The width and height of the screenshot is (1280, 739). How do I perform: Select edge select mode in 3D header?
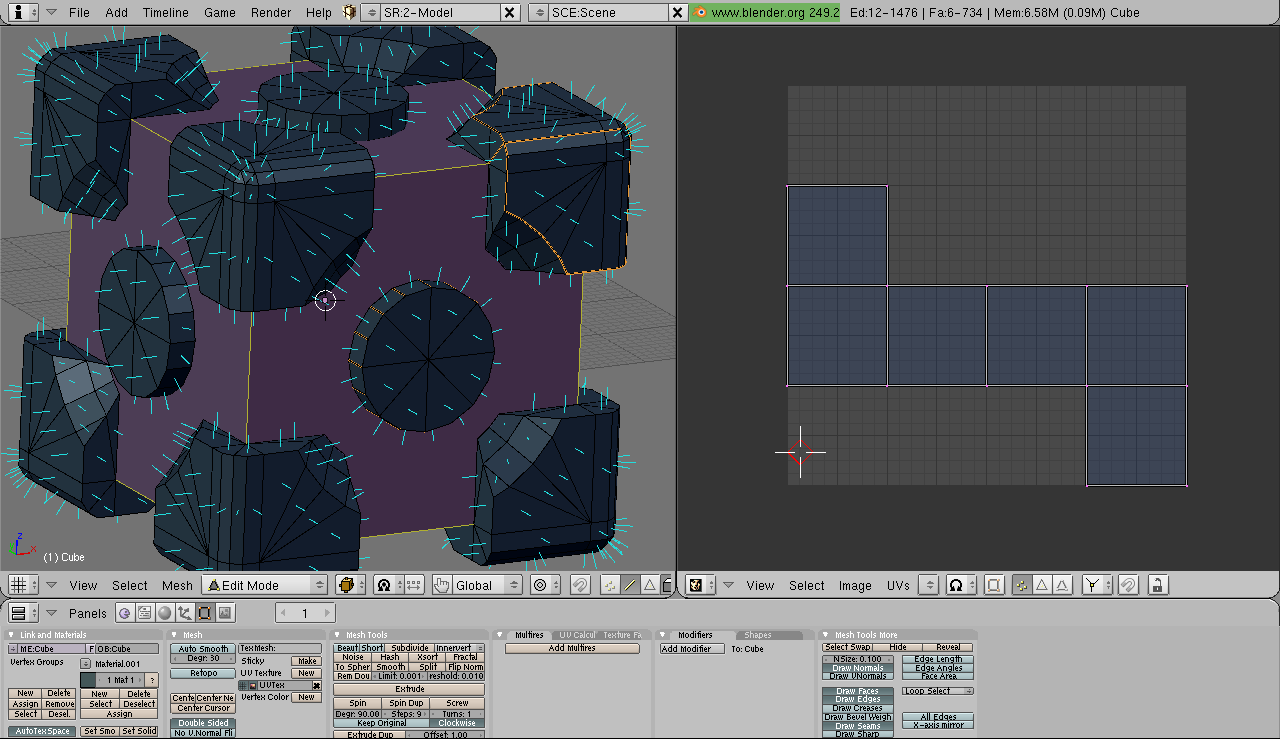(630, 585)
